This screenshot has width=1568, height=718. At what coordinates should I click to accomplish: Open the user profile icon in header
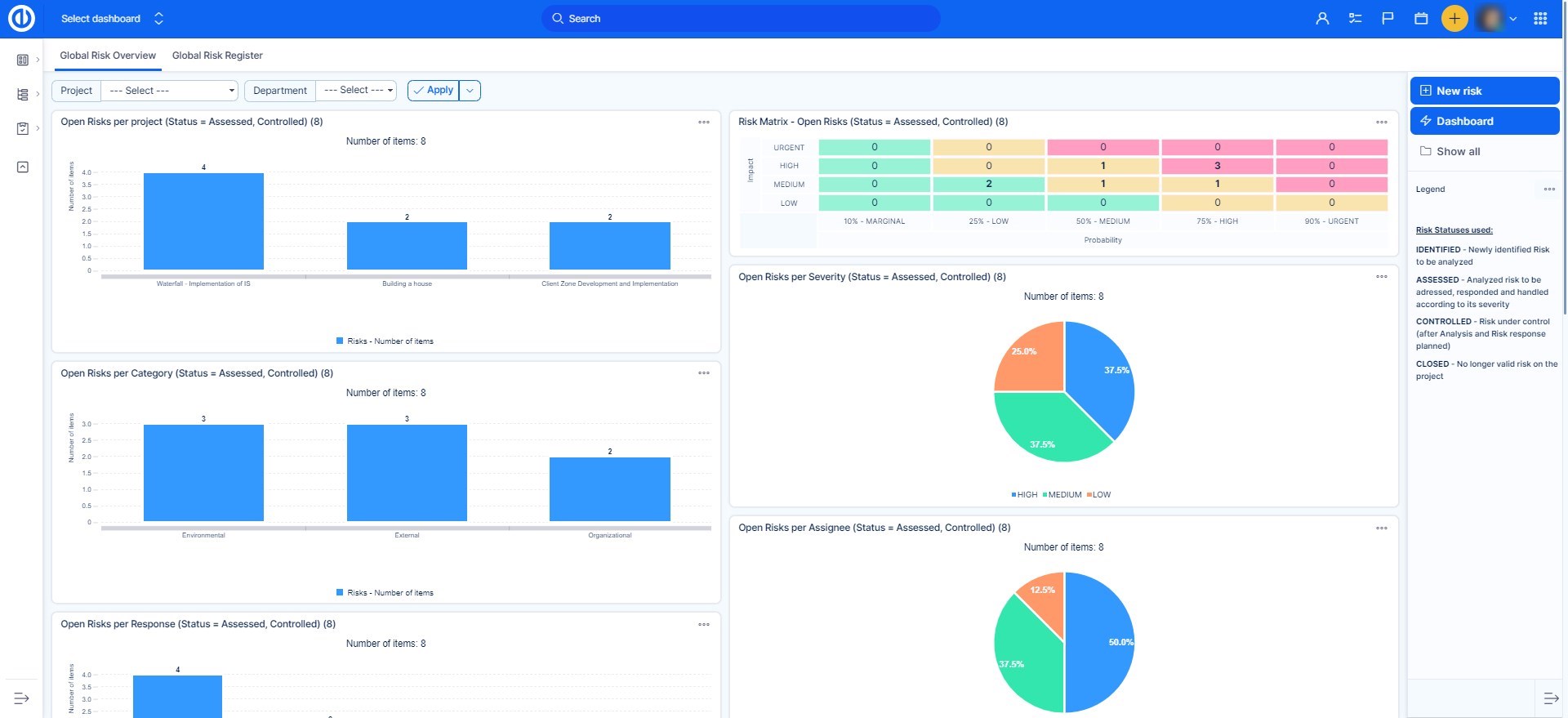click(x=1322, y=18)
